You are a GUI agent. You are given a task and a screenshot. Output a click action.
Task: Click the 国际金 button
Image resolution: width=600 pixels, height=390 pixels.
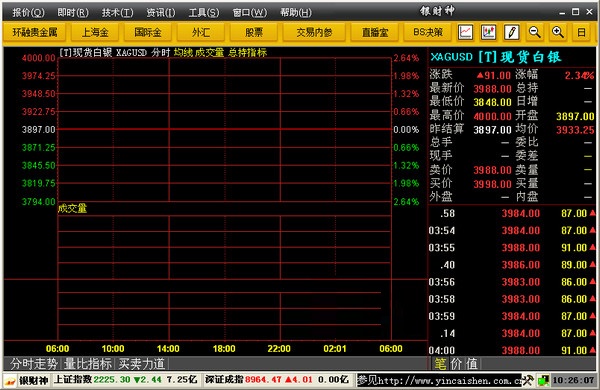[148, 32]
